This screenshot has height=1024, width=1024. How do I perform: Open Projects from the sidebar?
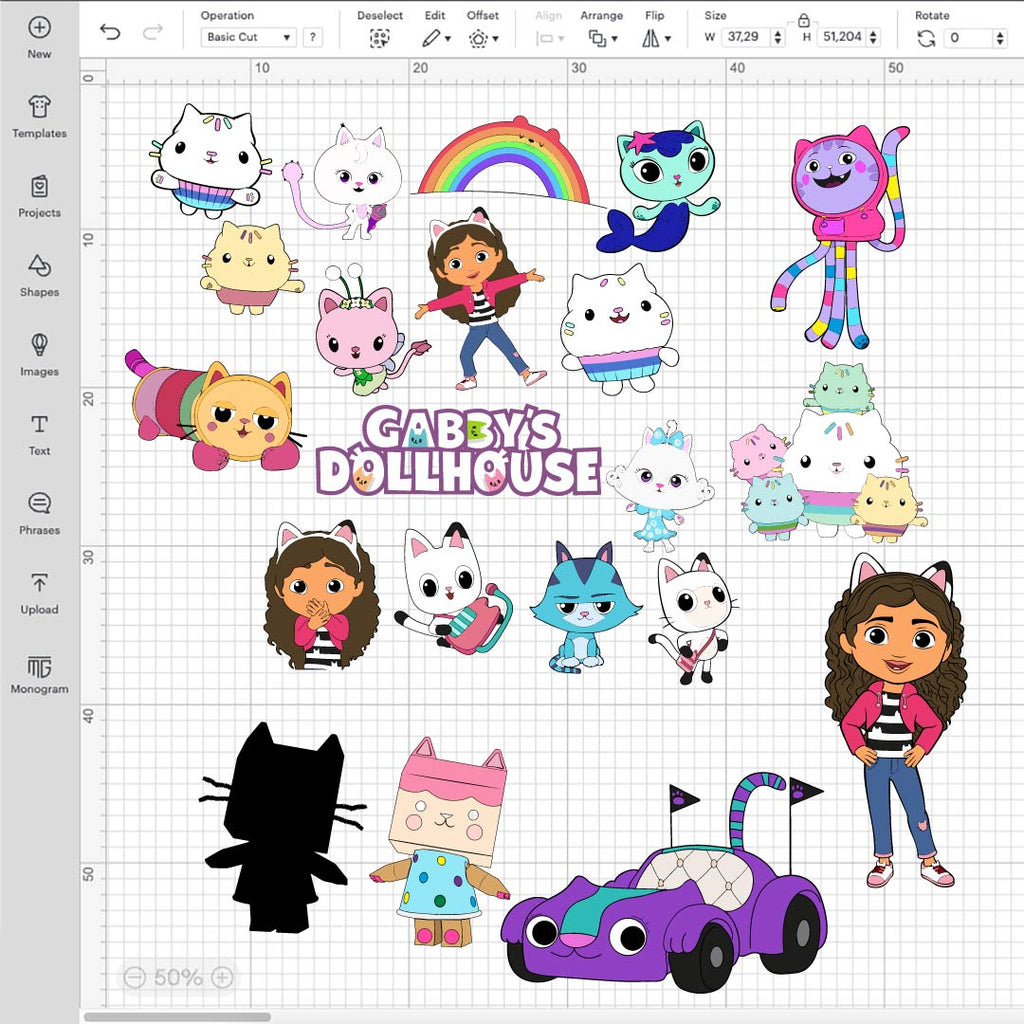coord(39,196)
